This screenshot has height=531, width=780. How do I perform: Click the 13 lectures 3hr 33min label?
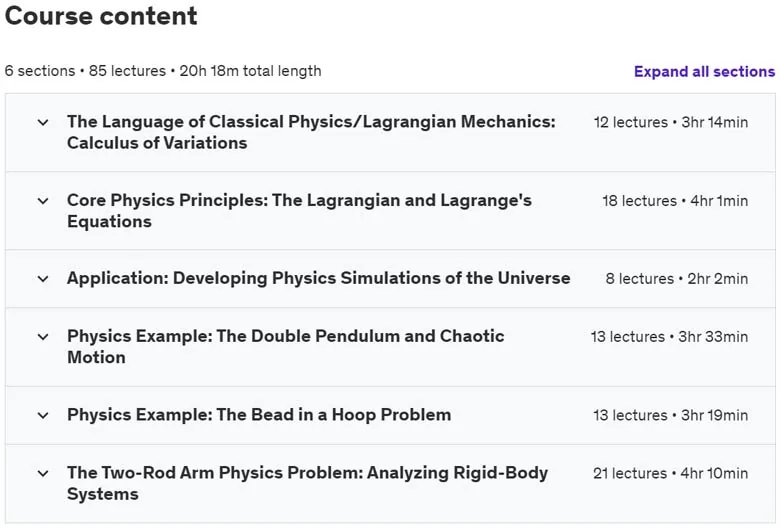(669, 337)
